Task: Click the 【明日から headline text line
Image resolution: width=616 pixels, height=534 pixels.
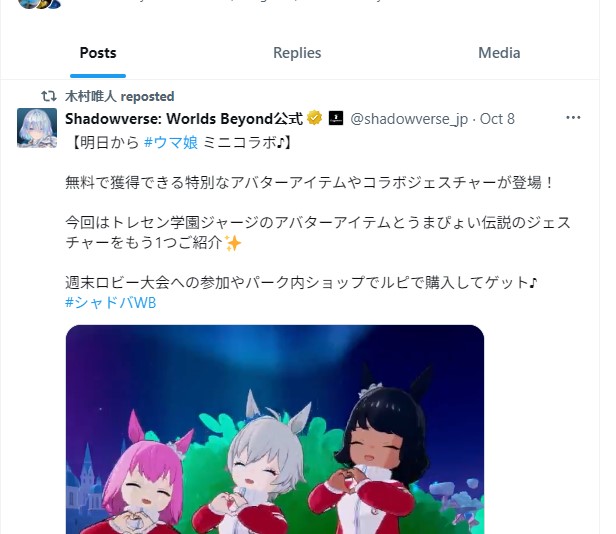Action: pyautogui.click(x=182, y=142)
